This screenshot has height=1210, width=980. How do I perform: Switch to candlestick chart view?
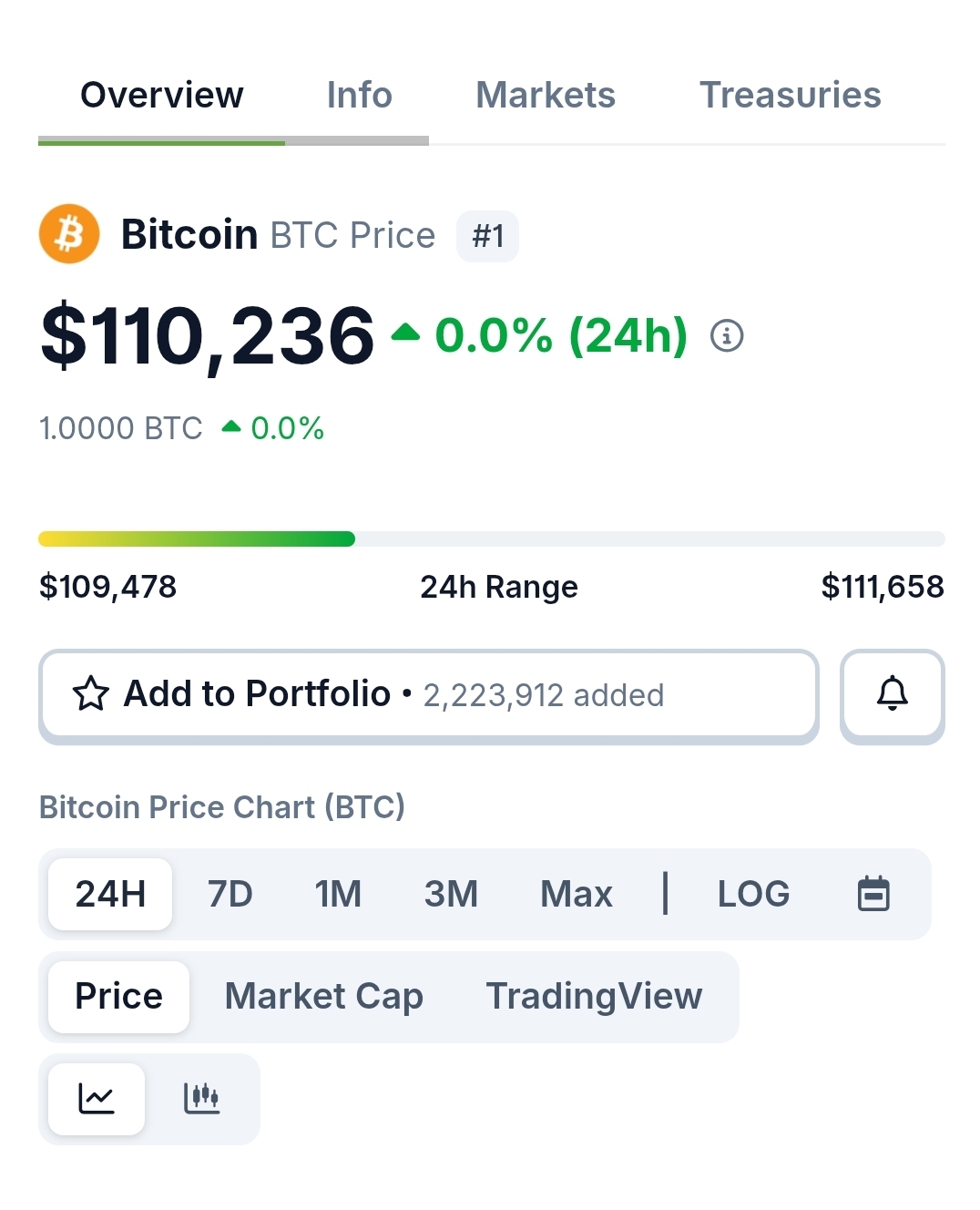click(x=201, y=1098)
